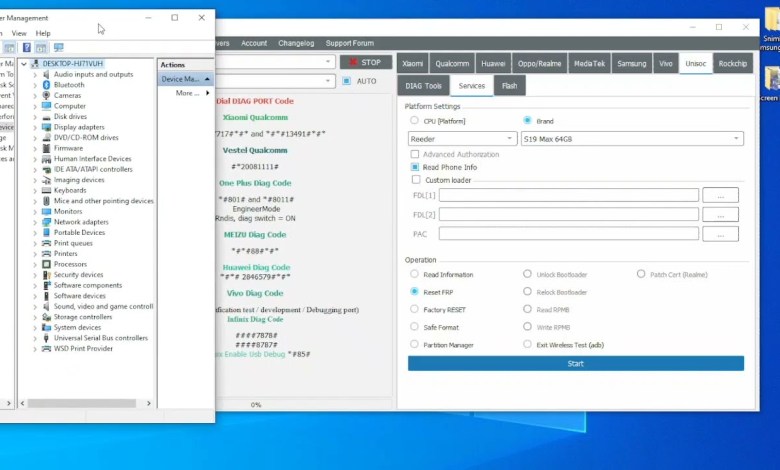Select the Network adapters icon
This screenshot has width=780, height=470.
[x=46, y=222]
